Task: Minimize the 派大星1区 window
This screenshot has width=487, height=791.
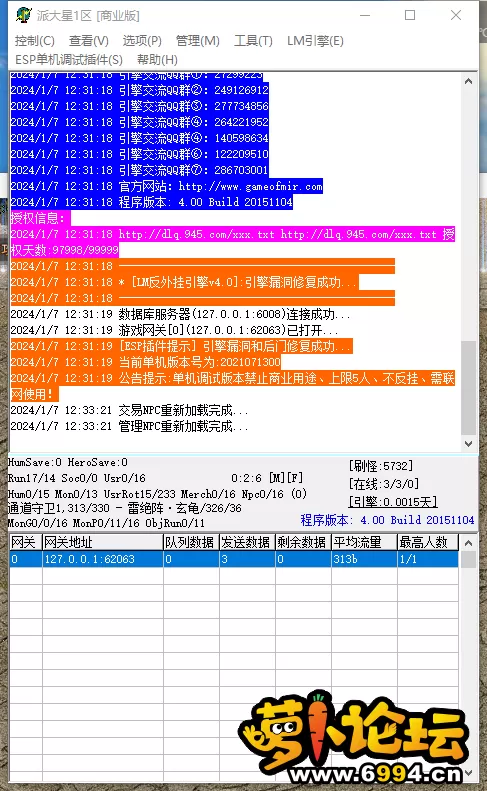Action: point(365,16)
